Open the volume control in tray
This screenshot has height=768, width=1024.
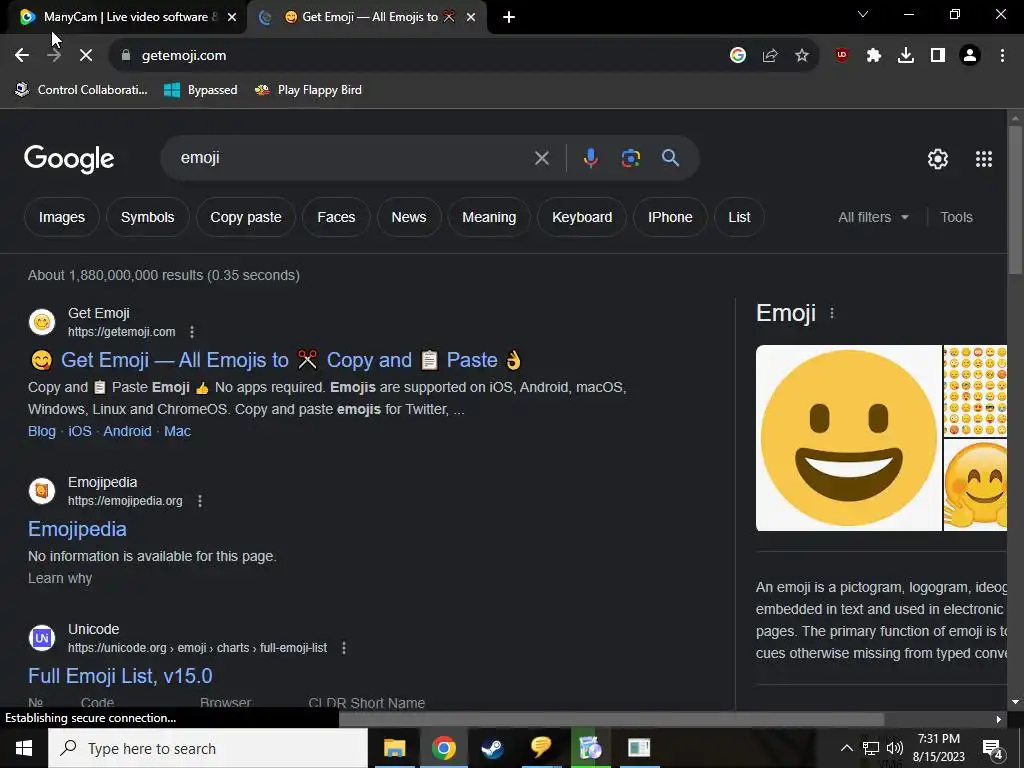coord(895,748)
